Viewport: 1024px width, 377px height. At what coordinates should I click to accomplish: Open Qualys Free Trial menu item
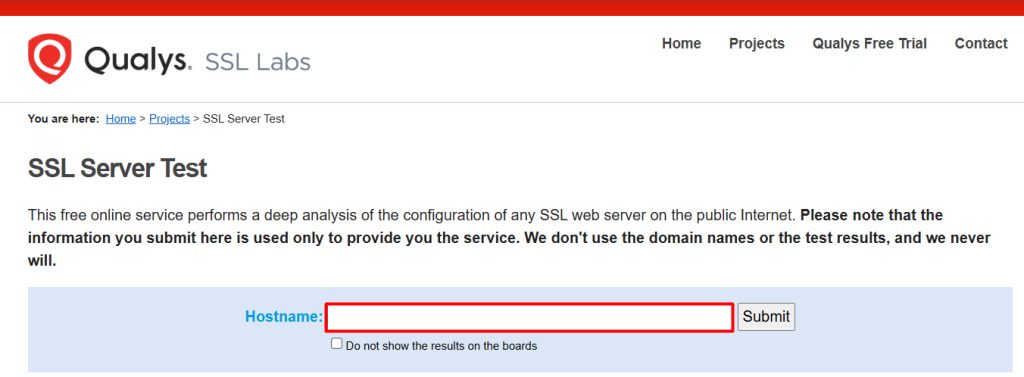point(869,44)
